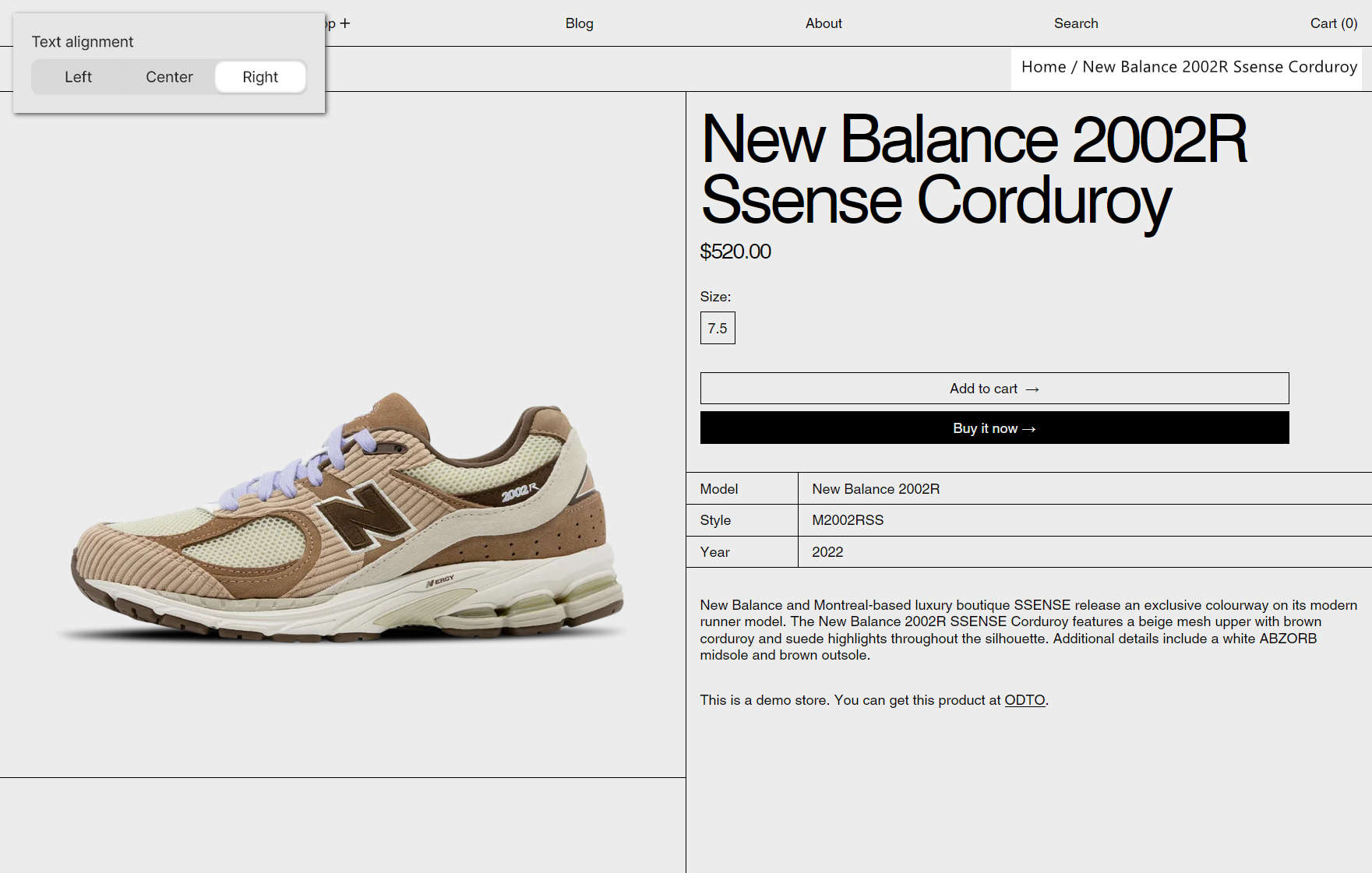Click Add to cart button
Screen dimensions: 1372x873
tap(994, 388)
